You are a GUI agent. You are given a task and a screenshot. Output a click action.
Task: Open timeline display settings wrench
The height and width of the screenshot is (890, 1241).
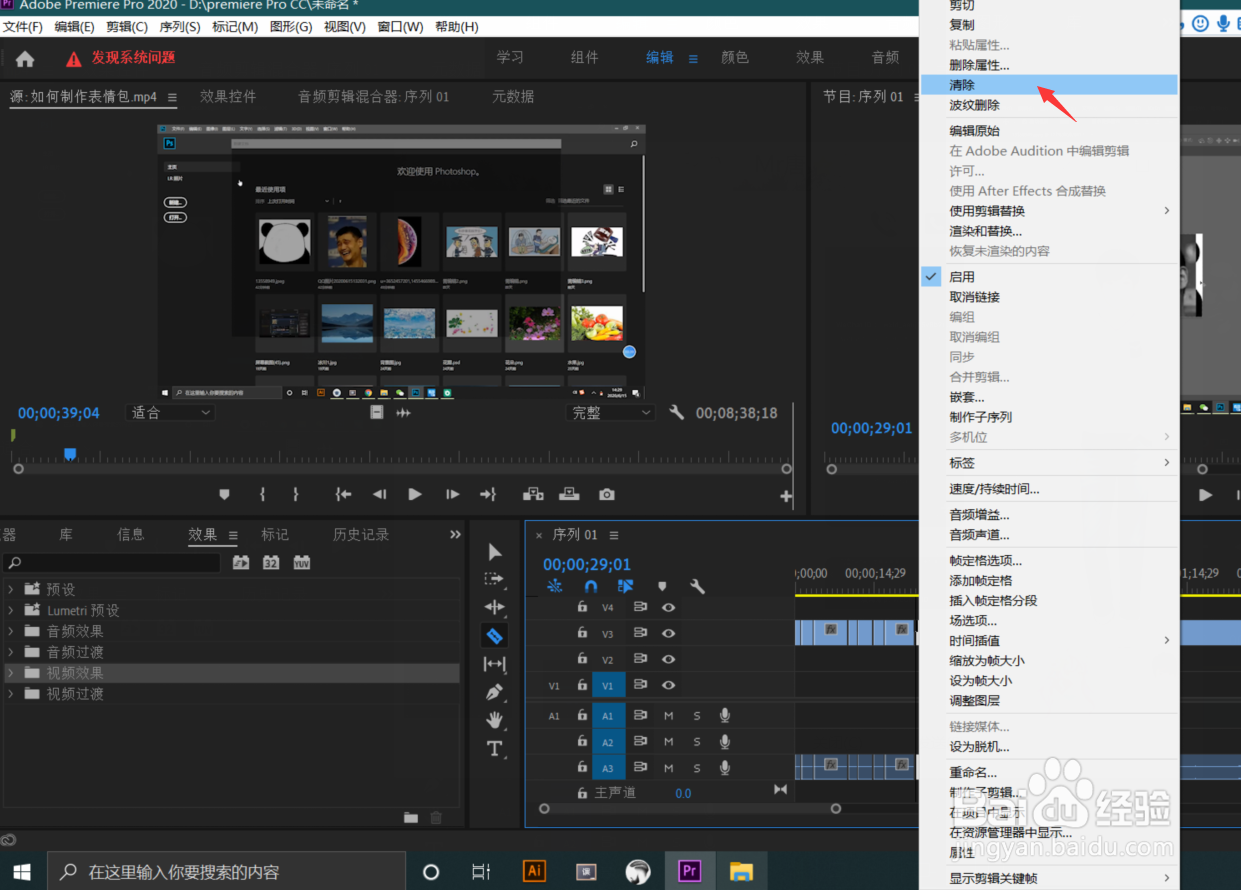point(697,587)
